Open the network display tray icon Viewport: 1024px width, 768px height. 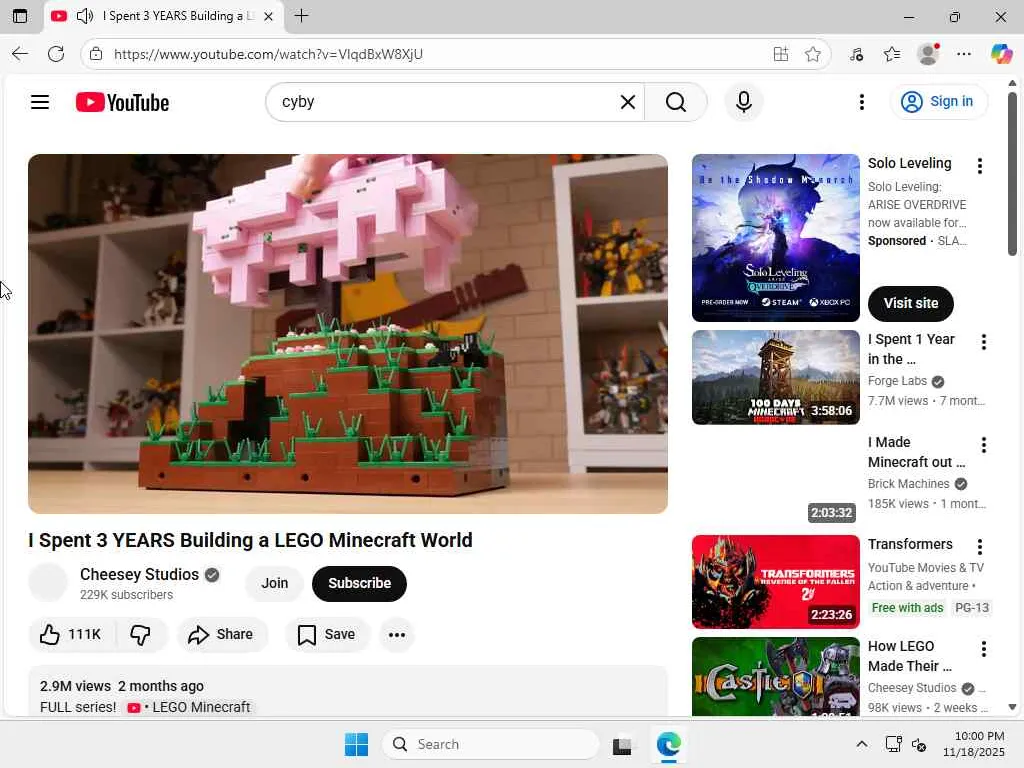coord(893,744)
